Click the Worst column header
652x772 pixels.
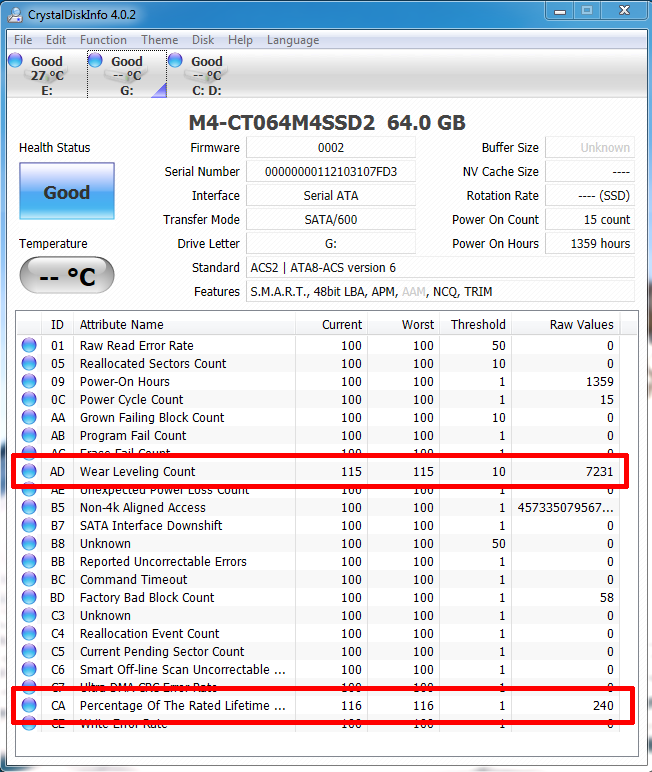tap(404, 325)
